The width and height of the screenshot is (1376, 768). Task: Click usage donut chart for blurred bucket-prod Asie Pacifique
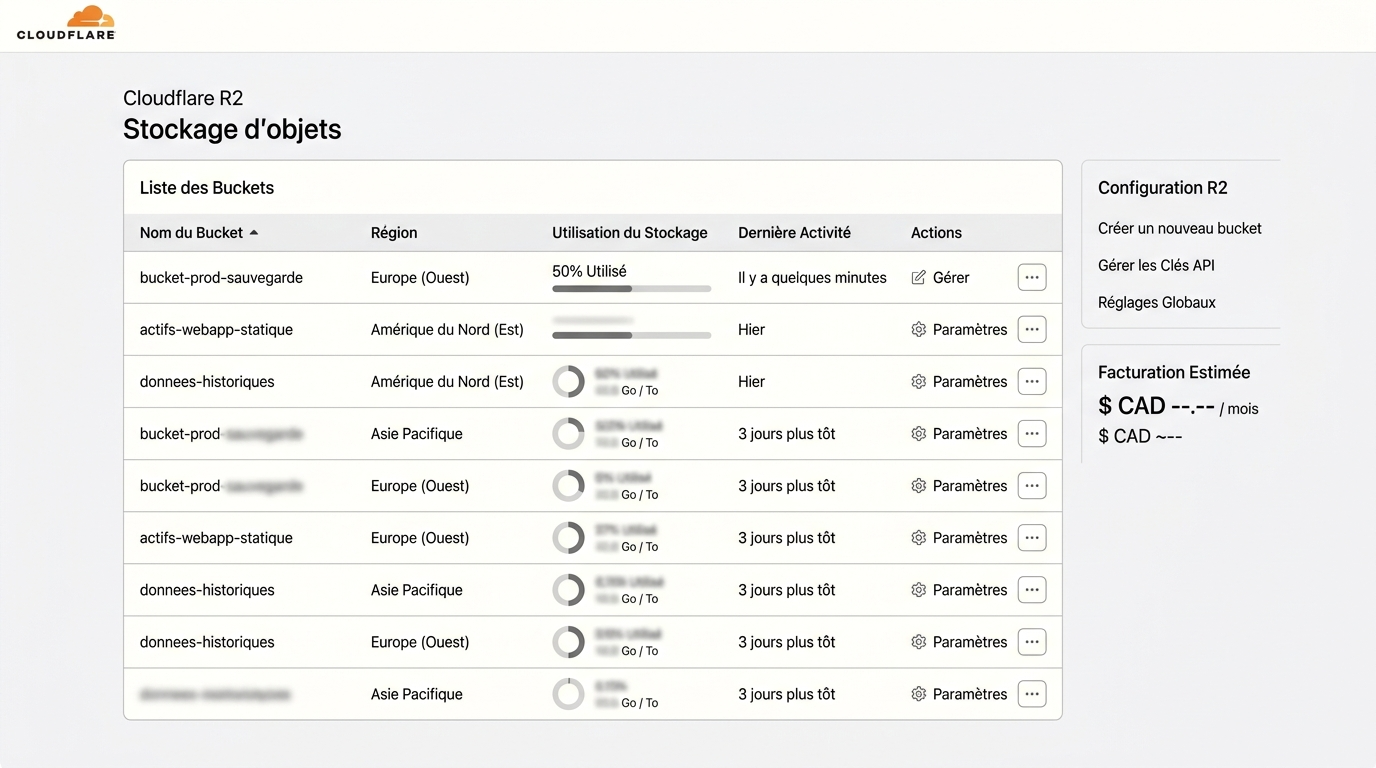(569, 433)
